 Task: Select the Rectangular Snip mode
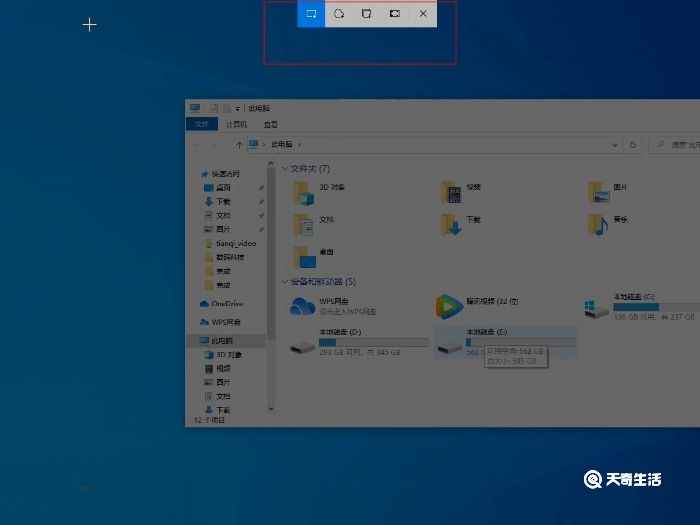click(311, 14)
